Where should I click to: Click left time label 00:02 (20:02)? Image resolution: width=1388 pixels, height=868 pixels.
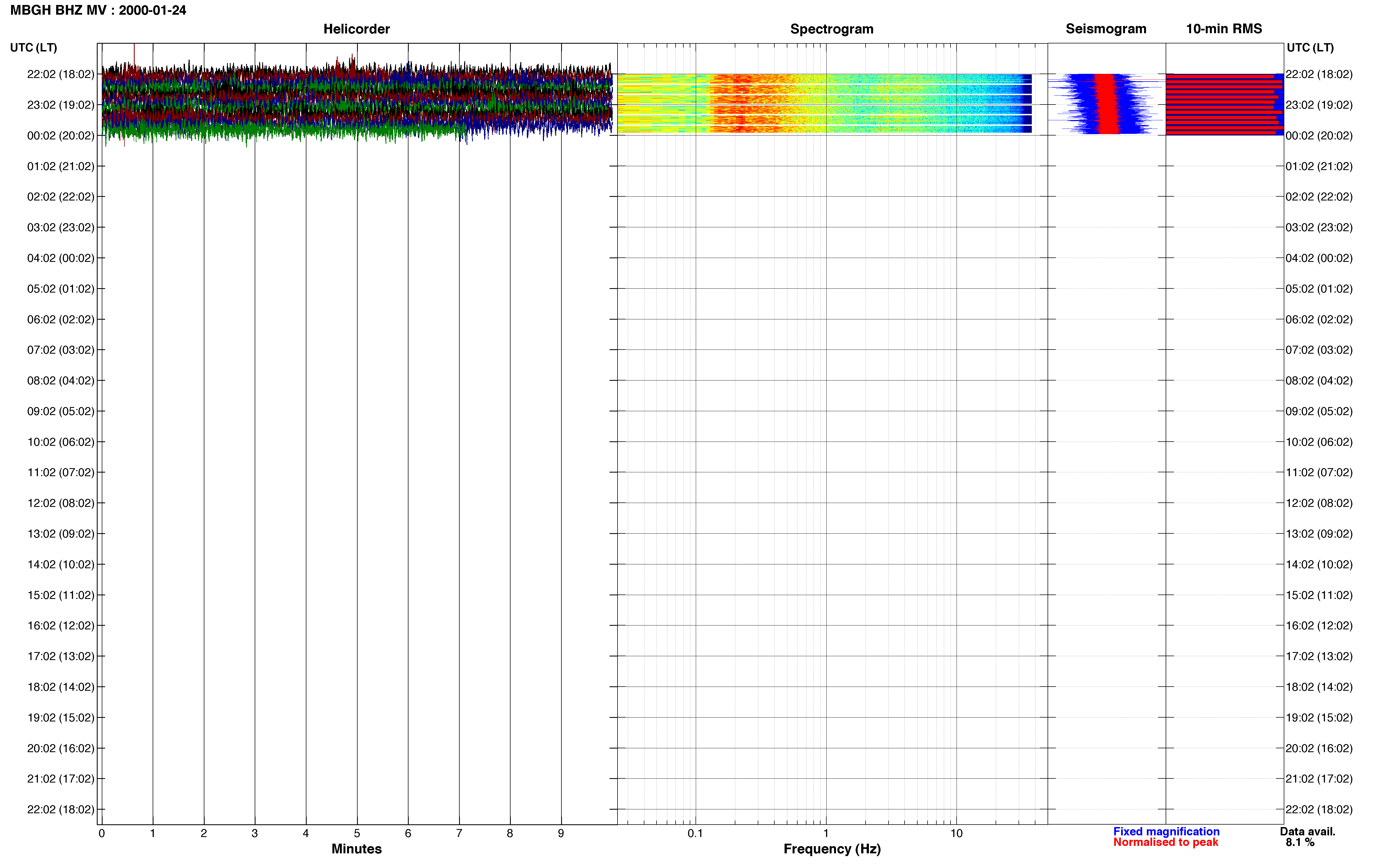(x=61, y=135)
